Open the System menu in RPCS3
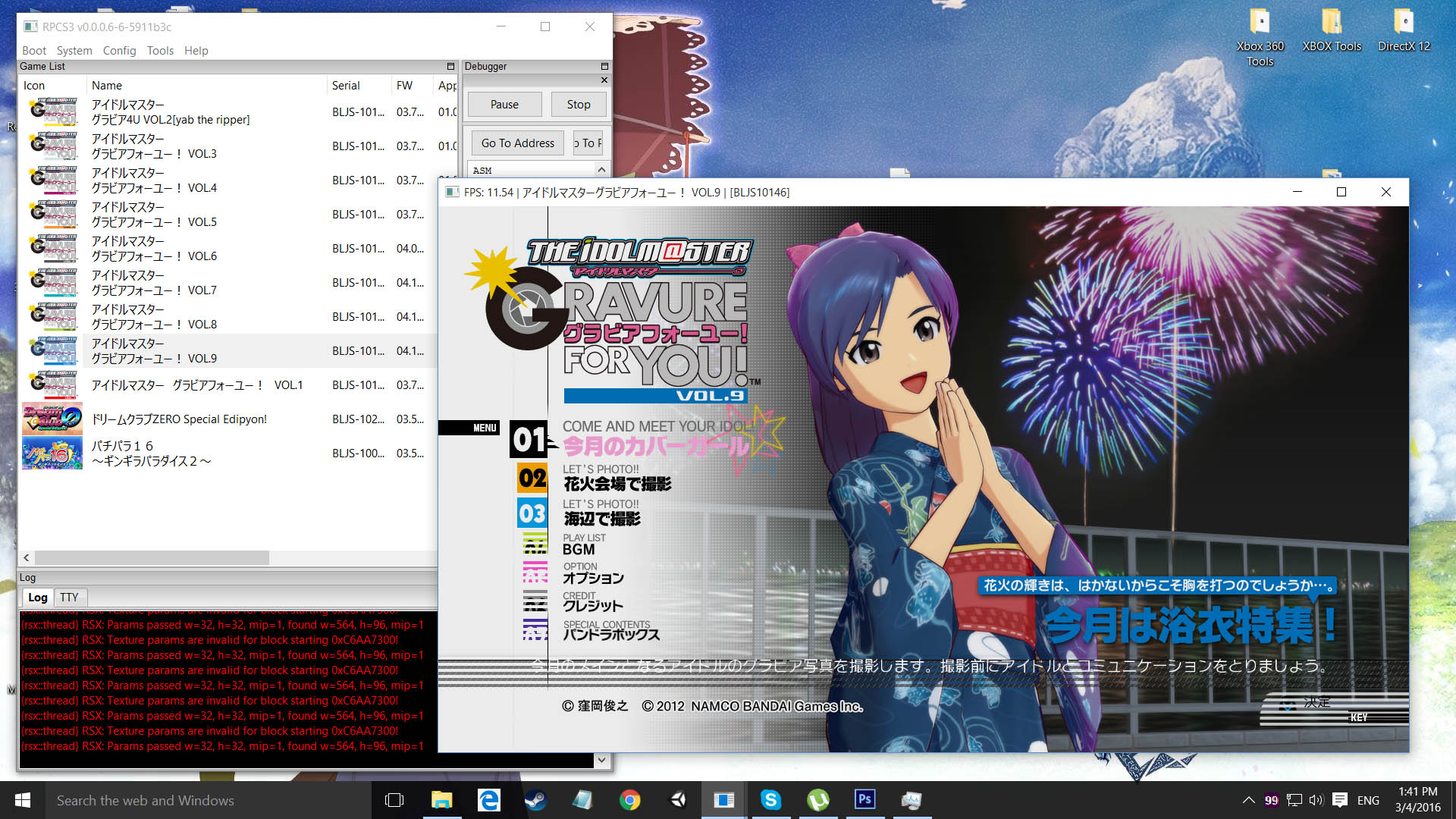This screenshot has height=819, width=1456. tap(74, 51)
